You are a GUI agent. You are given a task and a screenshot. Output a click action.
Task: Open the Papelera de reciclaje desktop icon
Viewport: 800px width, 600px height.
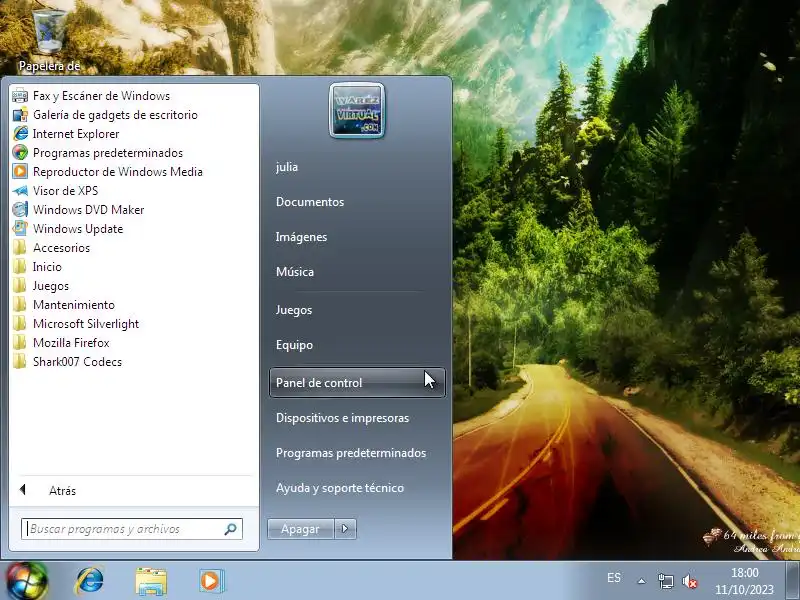[x=49, y=39]
